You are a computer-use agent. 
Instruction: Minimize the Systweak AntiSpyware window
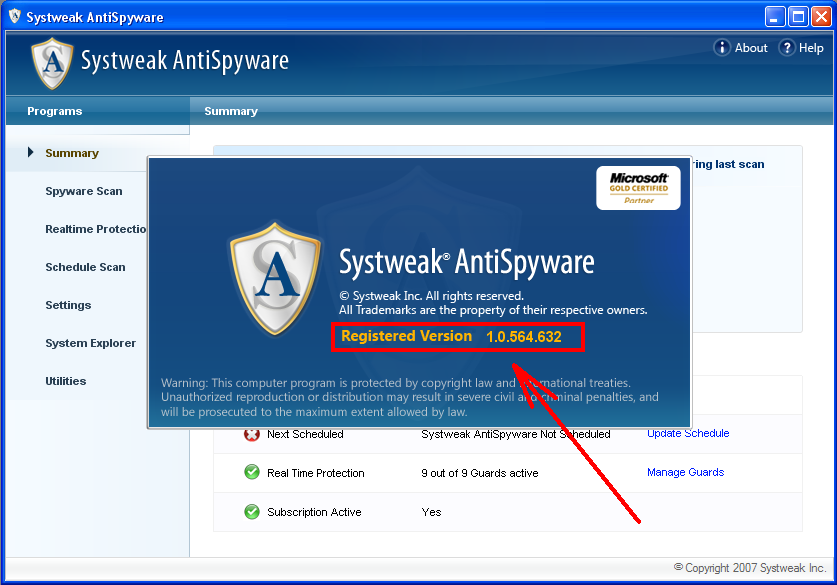point(775,17)
